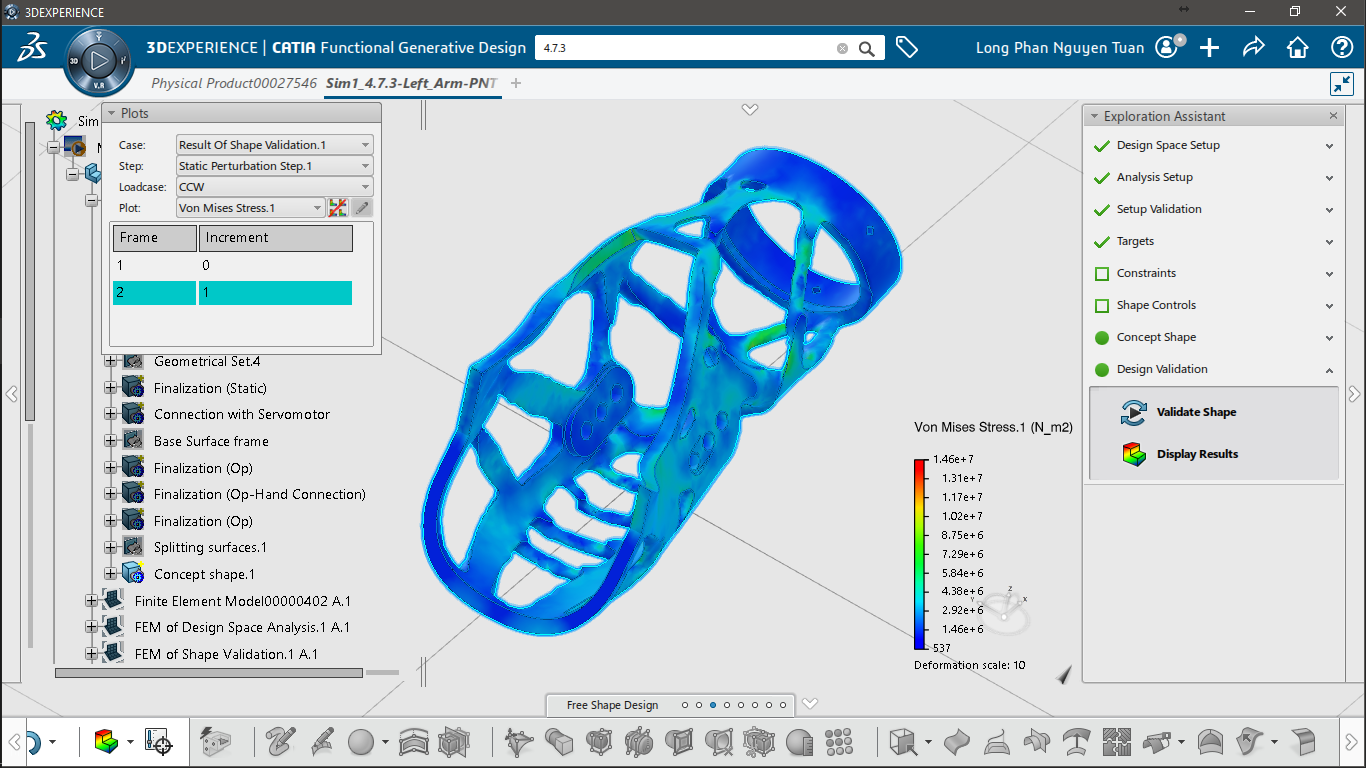This screenshot has height=768, width=1366.
Task: Click the Von Mises stress color legend bar
Action: pos(920,554)
